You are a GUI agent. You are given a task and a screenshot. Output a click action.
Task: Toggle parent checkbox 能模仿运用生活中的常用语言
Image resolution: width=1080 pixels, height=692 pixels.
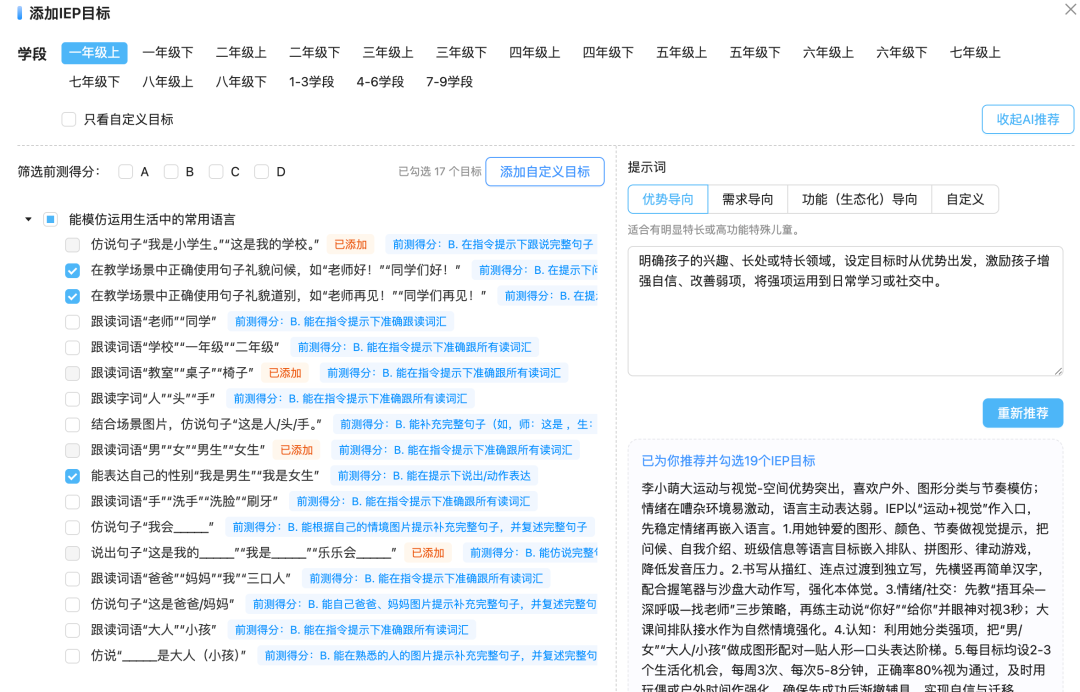[50, 219]
